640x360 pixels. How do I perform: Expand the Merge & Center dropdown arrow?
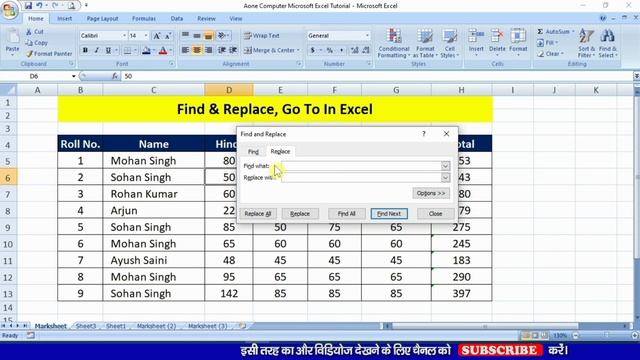pyautogui.click(x=298, y=50)
